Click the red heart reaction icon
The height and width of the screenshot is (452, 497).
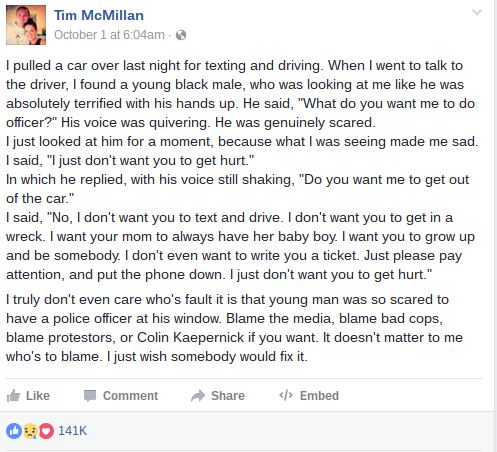click(x=46, y=431)
